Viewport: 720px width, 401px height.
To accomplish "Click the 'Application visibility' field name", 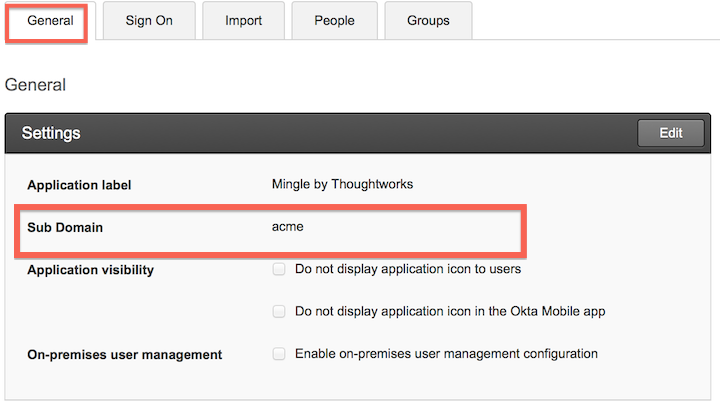I will [x=90, y=270].
